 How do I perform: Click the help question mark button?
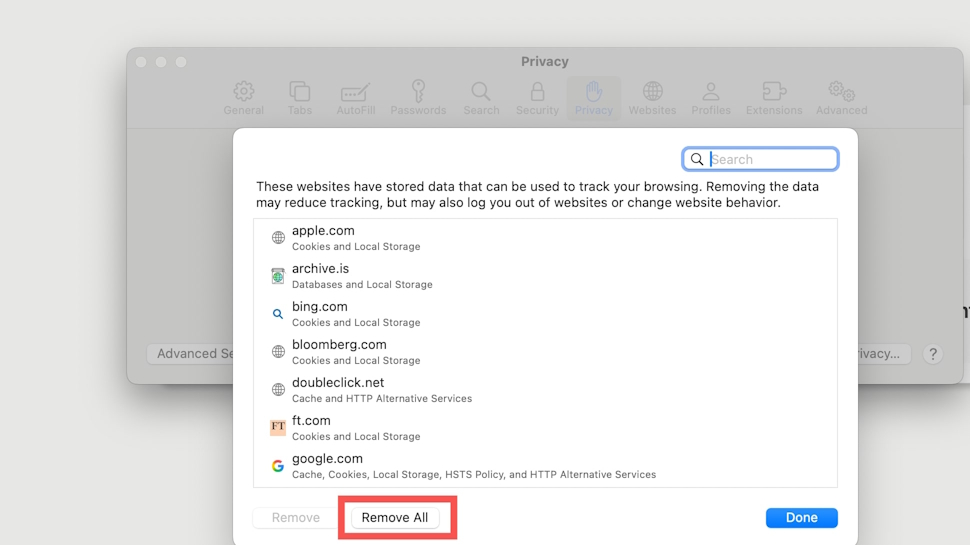933,354
